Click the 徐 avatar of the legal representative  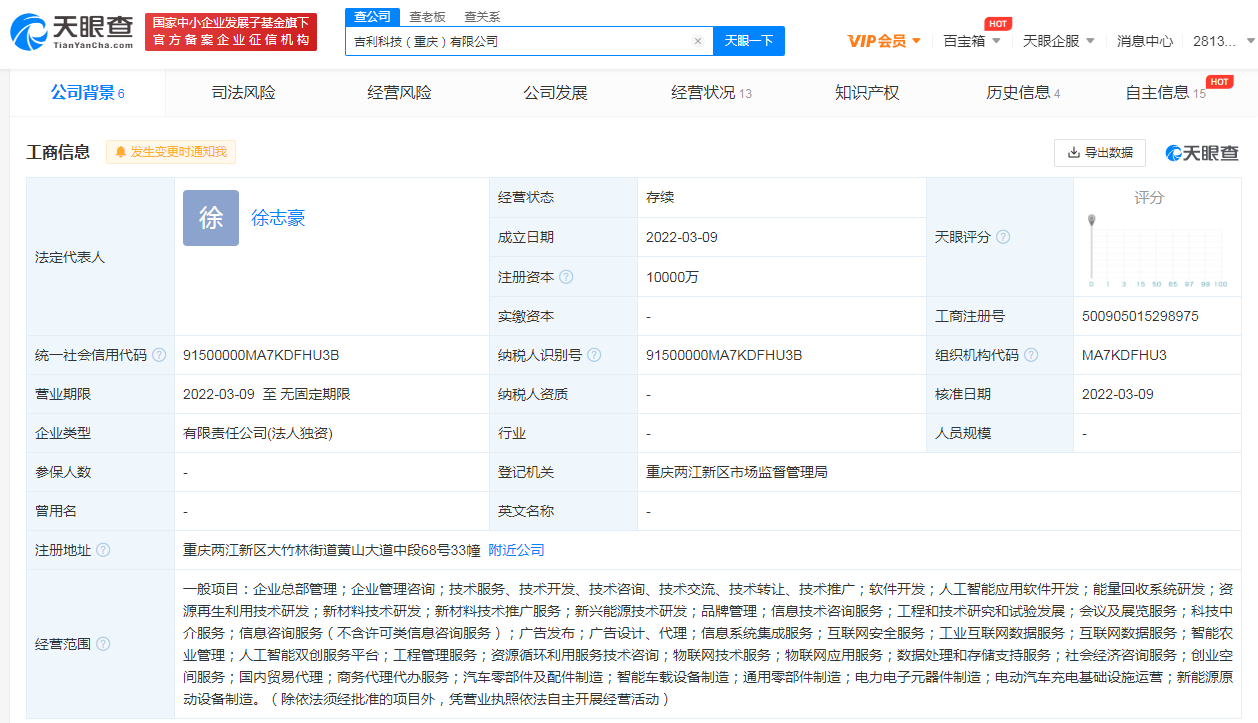[211, 218]
